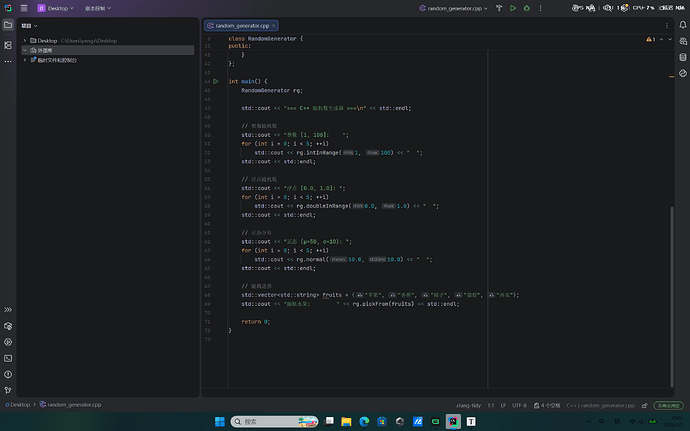
Task: Open the Notifications bell panel
Action: click(683, 25)
